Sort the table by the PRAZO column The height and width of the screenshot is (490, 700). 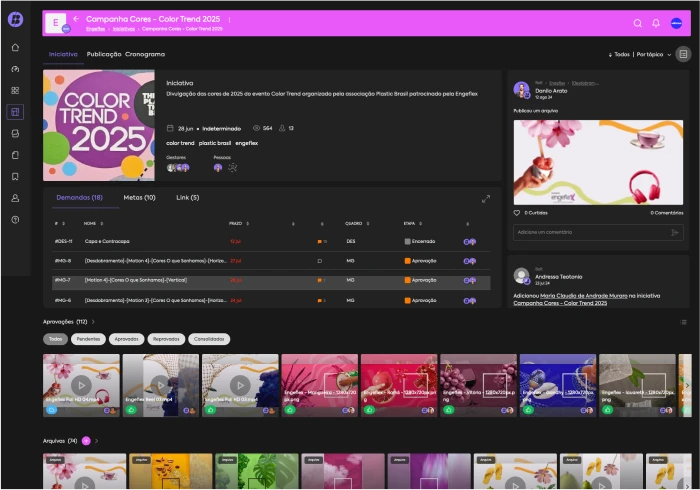pos(235,223)
